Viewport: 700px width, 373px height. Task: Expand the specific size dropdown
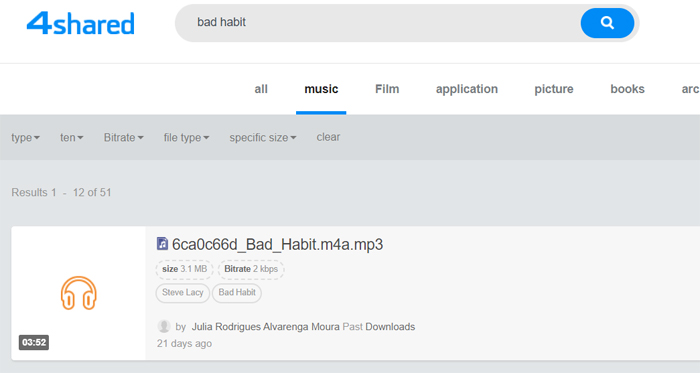(x=263, y=137)
